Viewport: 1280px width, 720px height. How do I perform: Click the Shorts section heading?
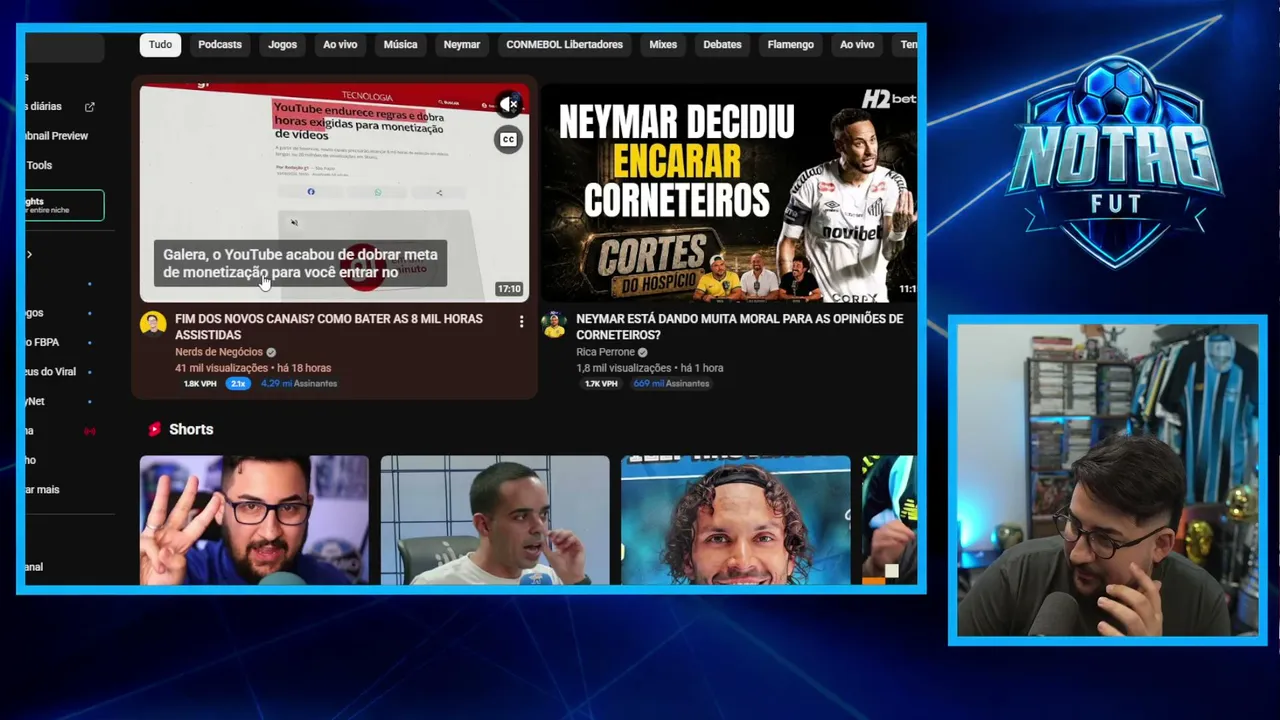coord(191,429)
